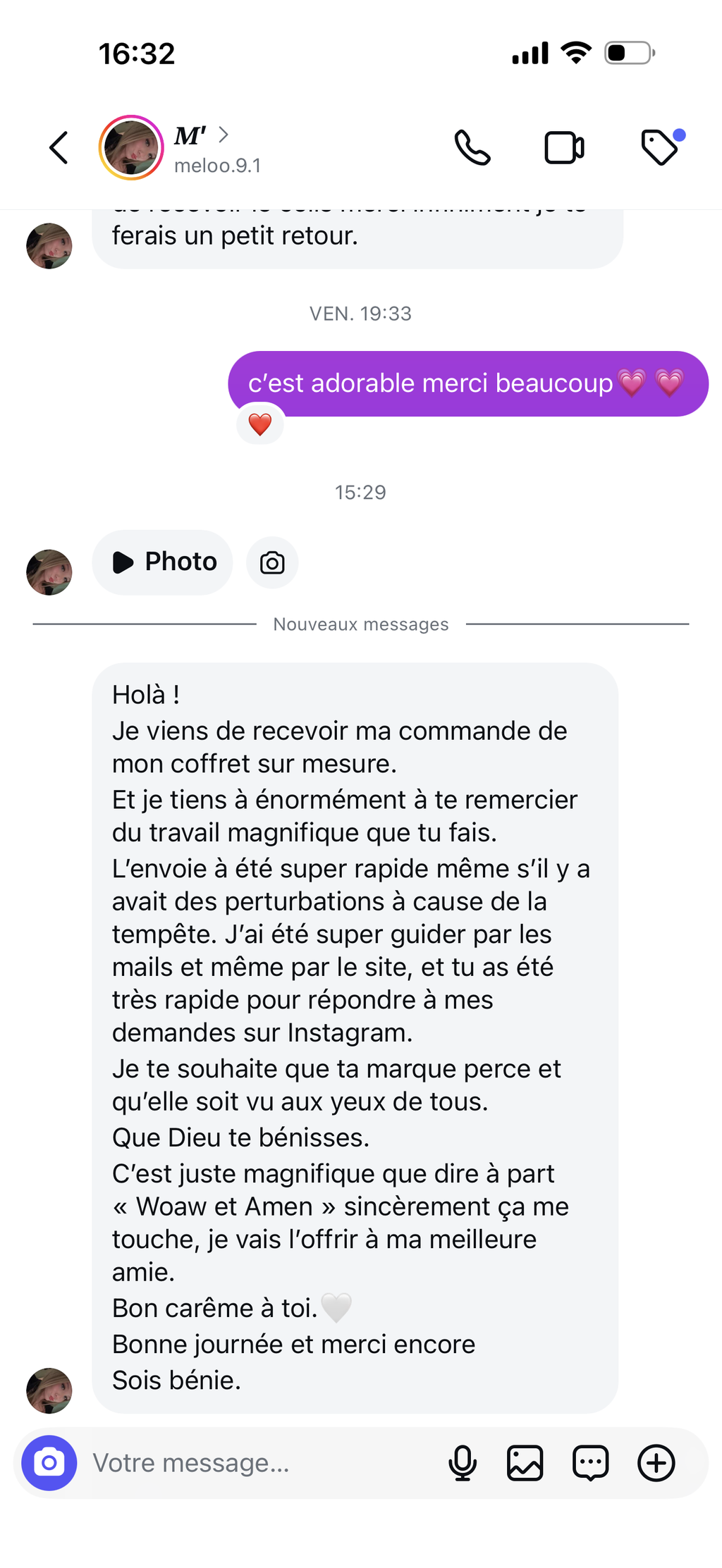This screenshot has width=722, height=1568.
Task: Open the plus more options button
Action: point(656,1463)
